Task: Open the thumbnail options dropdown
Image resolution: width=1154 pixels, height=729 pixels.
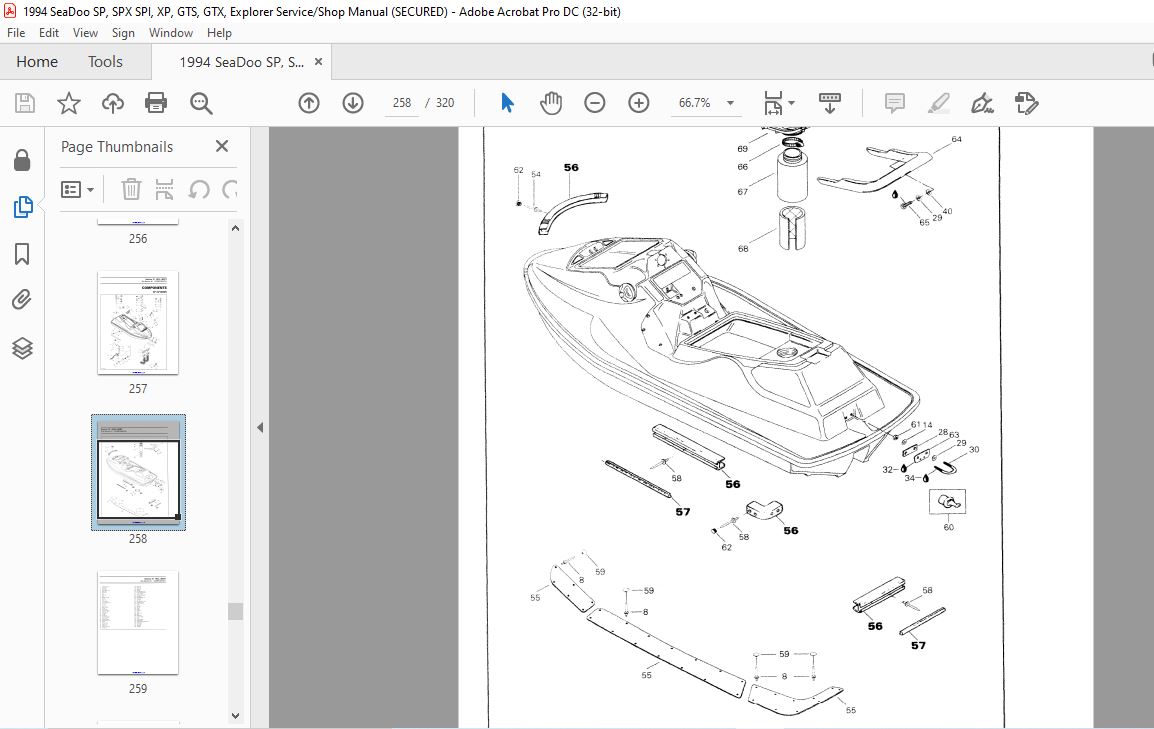Action: 77,190
